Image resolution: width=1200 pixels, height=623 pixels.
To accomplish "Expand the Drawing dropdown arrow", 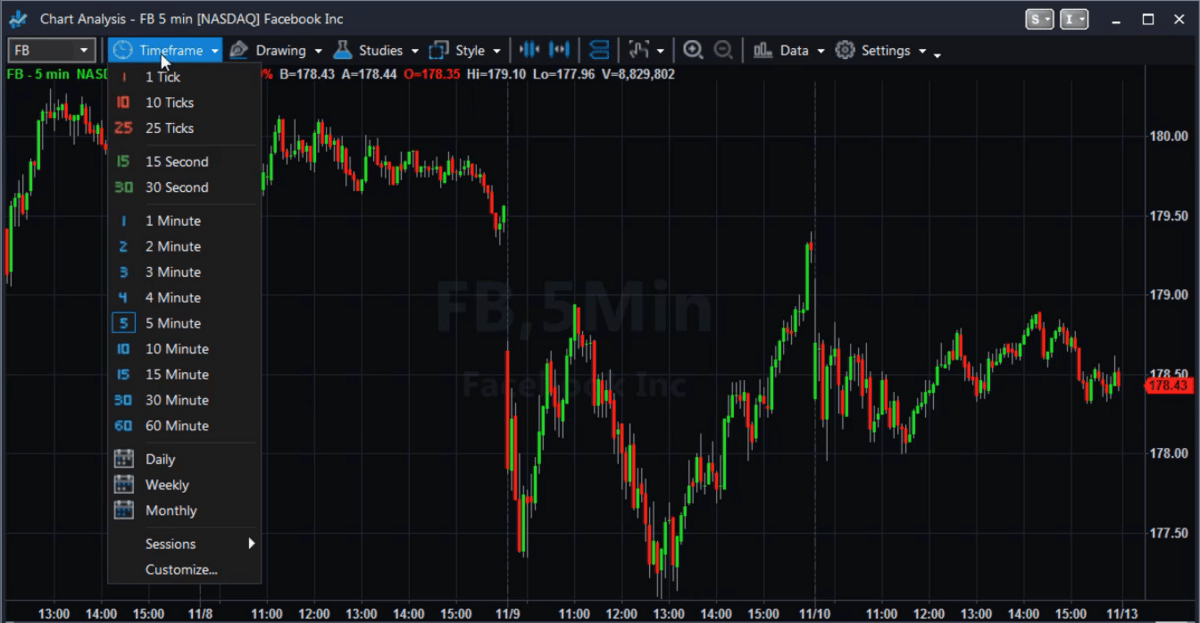I will (x=318, y=51).
